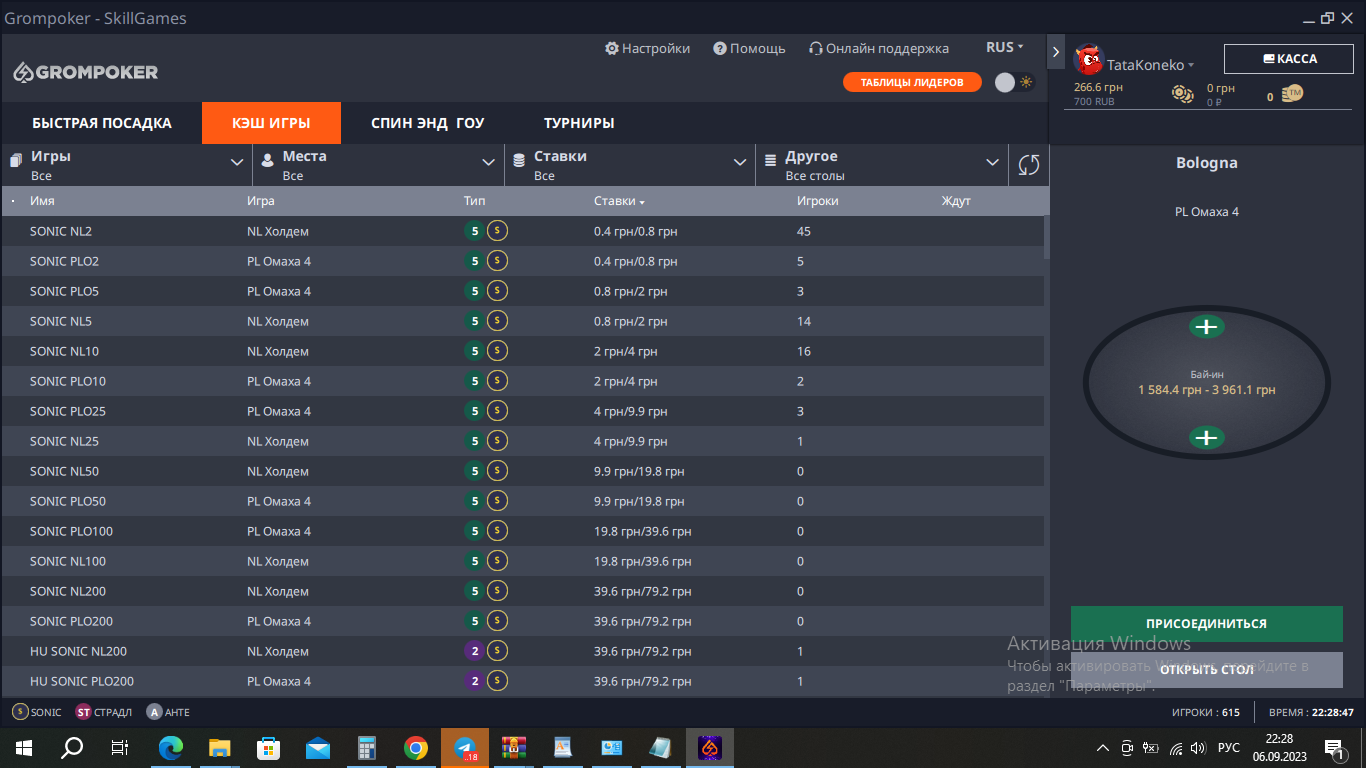This screenshot has width=1366, height=768.
Task: Select the SONIC NL2 table row
Action: pyautogui.click(x=522, y=231)
